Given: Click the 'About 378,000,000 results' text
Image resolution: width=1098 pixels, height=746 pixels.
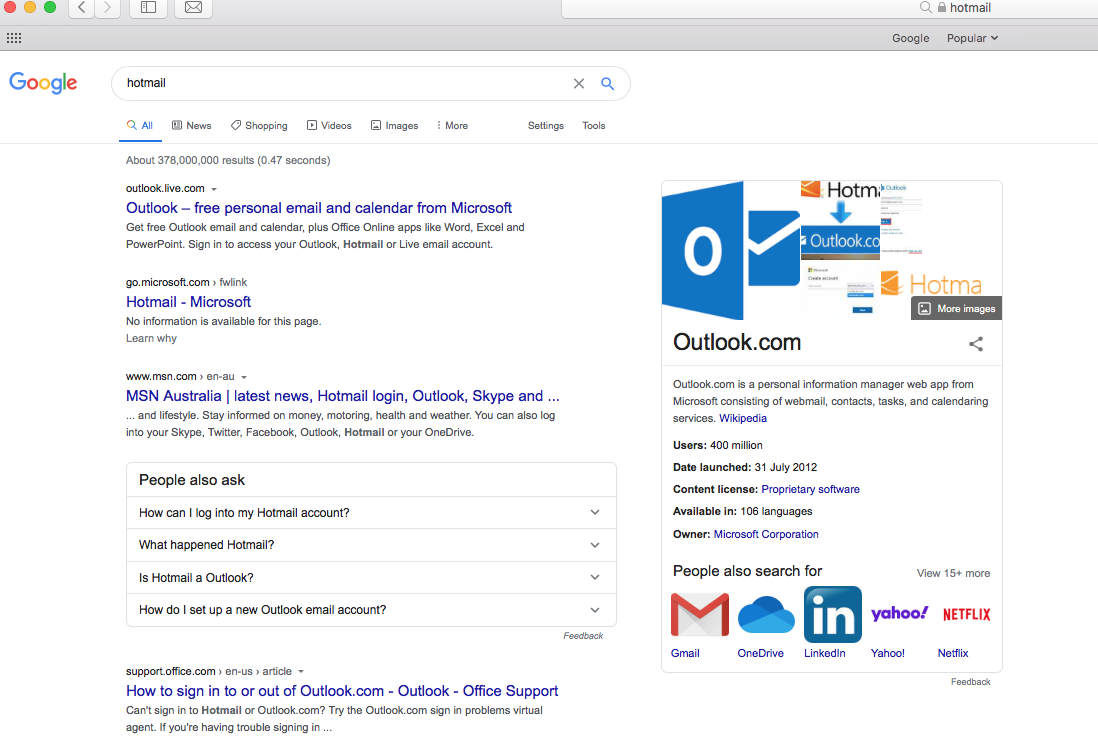Looking at the screenshot, I should point(228,160).
